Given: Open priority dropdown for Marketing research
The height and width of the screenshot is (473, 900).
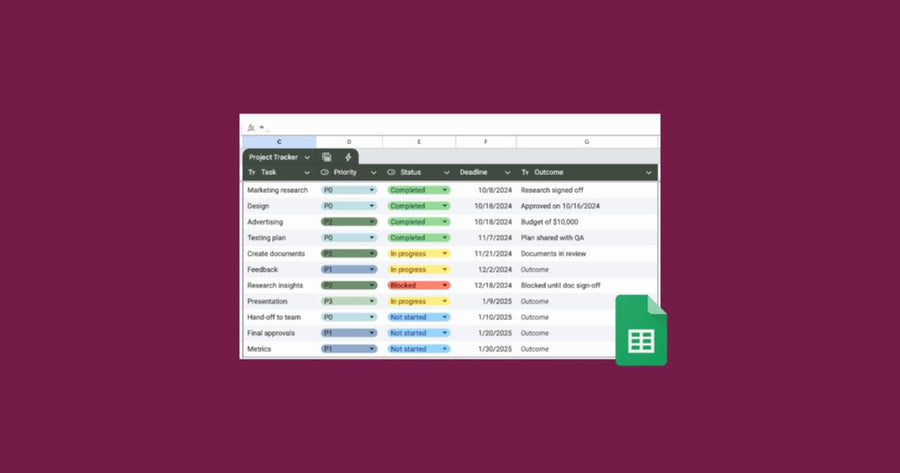Looking at the screenshot, I should coord(349,190).
